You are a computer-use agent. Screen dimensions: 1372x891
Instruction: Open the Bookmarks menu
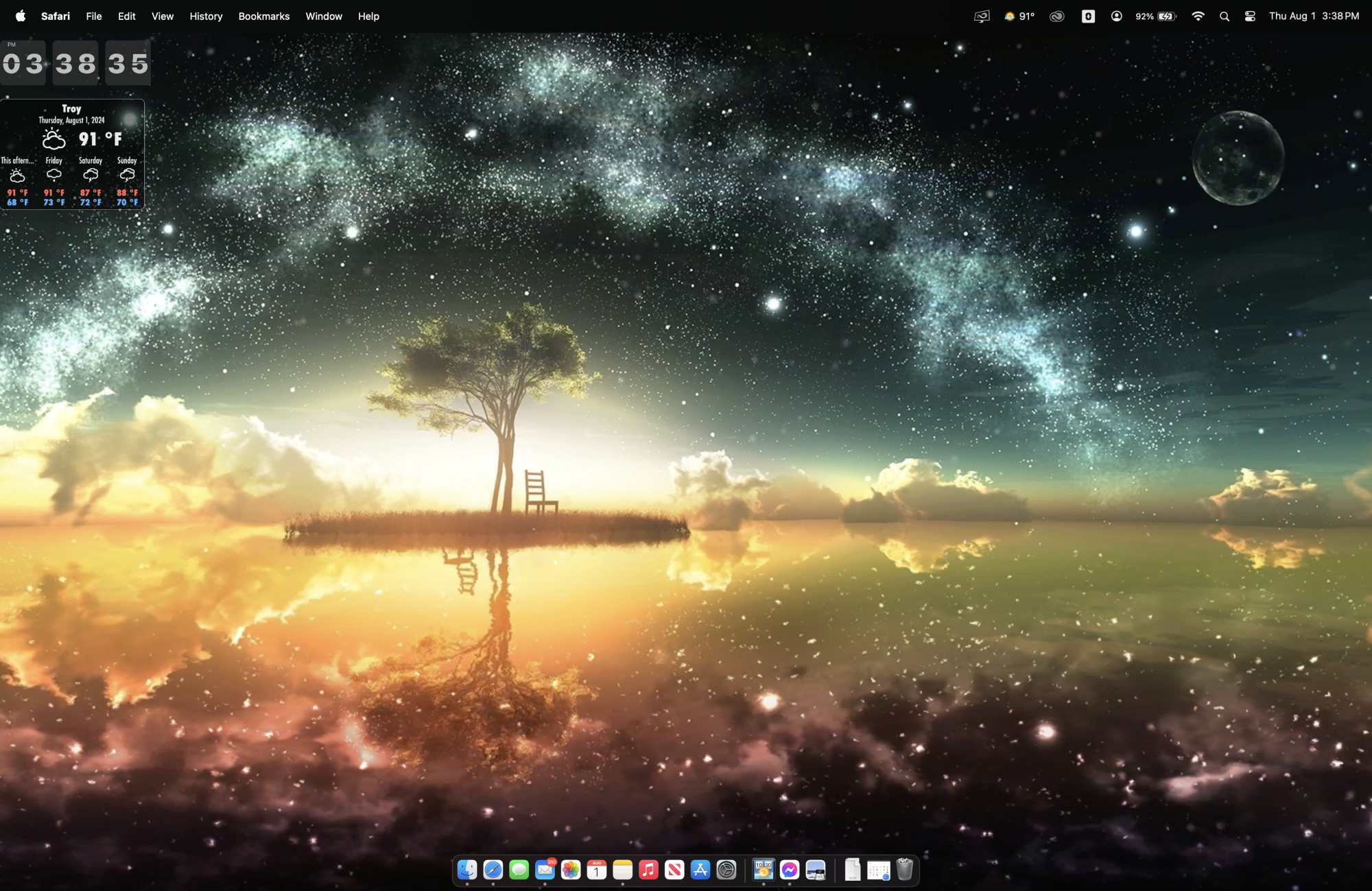263,16
